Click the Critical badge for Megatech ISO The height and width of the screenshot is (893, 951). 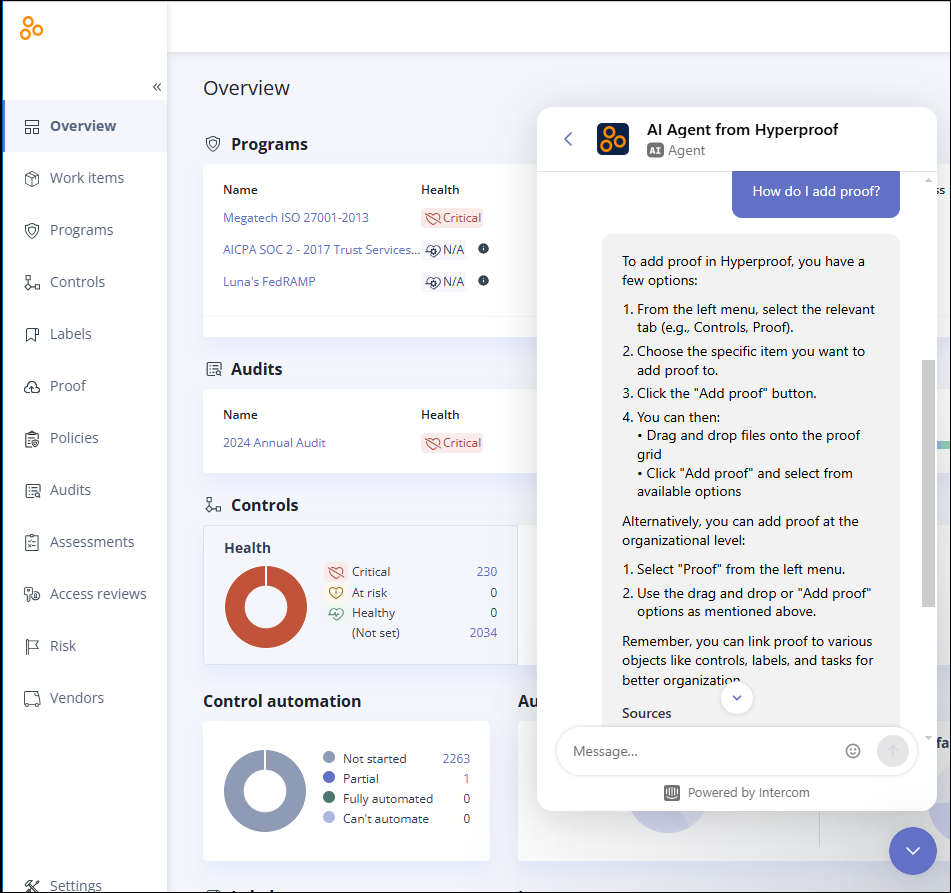tap(452, 218)
